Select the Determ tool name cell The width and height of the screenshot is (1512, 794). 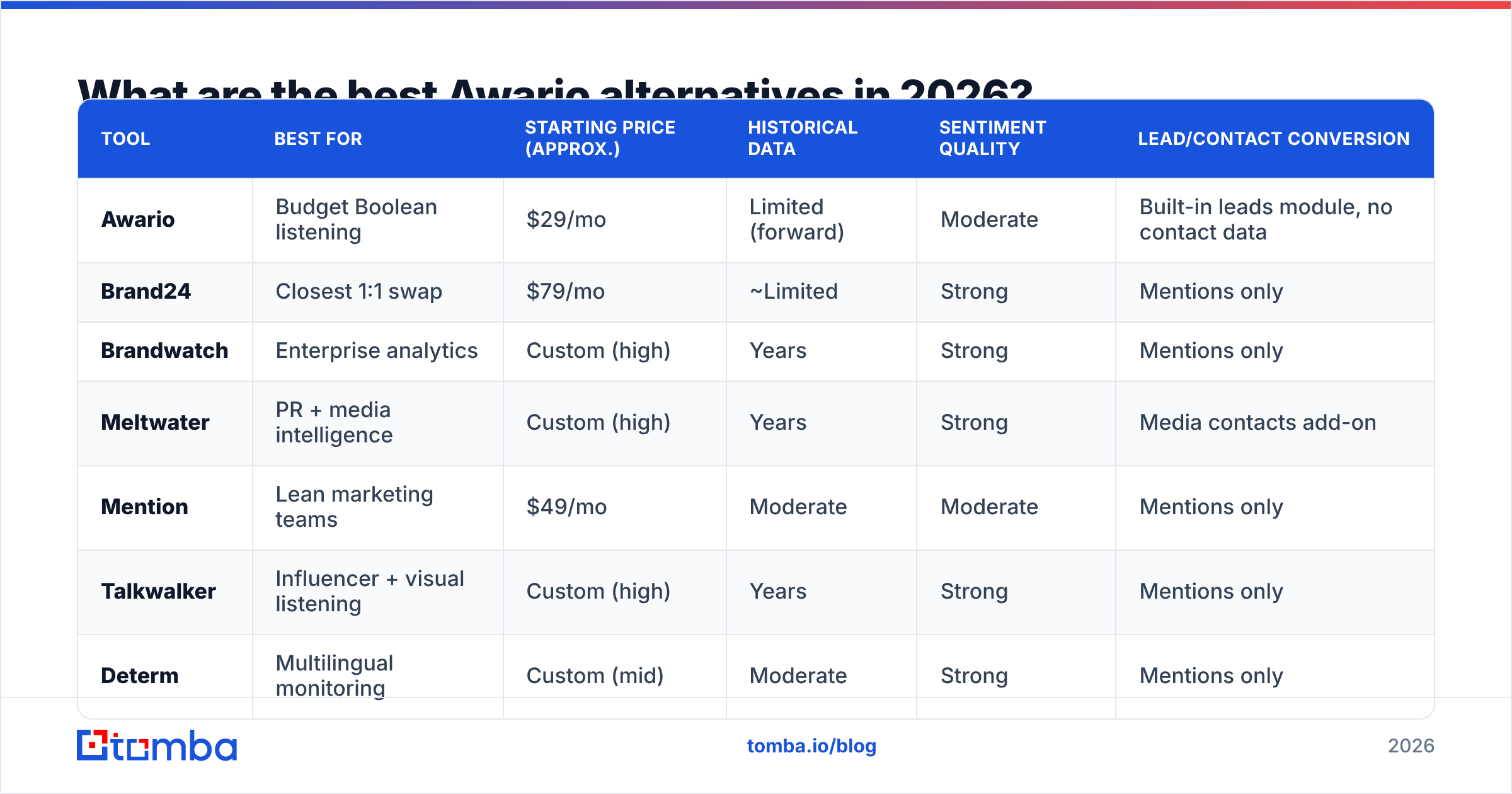click(x=165, y=676)
